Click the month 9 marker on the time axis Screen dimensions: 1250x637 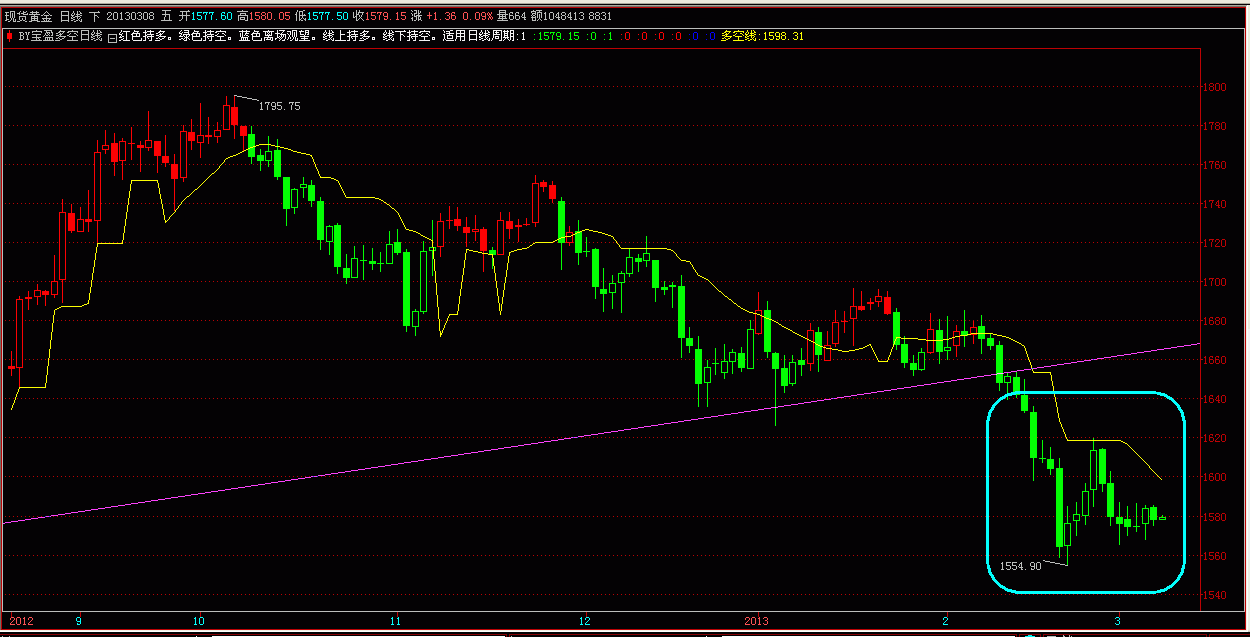(x=79, y=620)
